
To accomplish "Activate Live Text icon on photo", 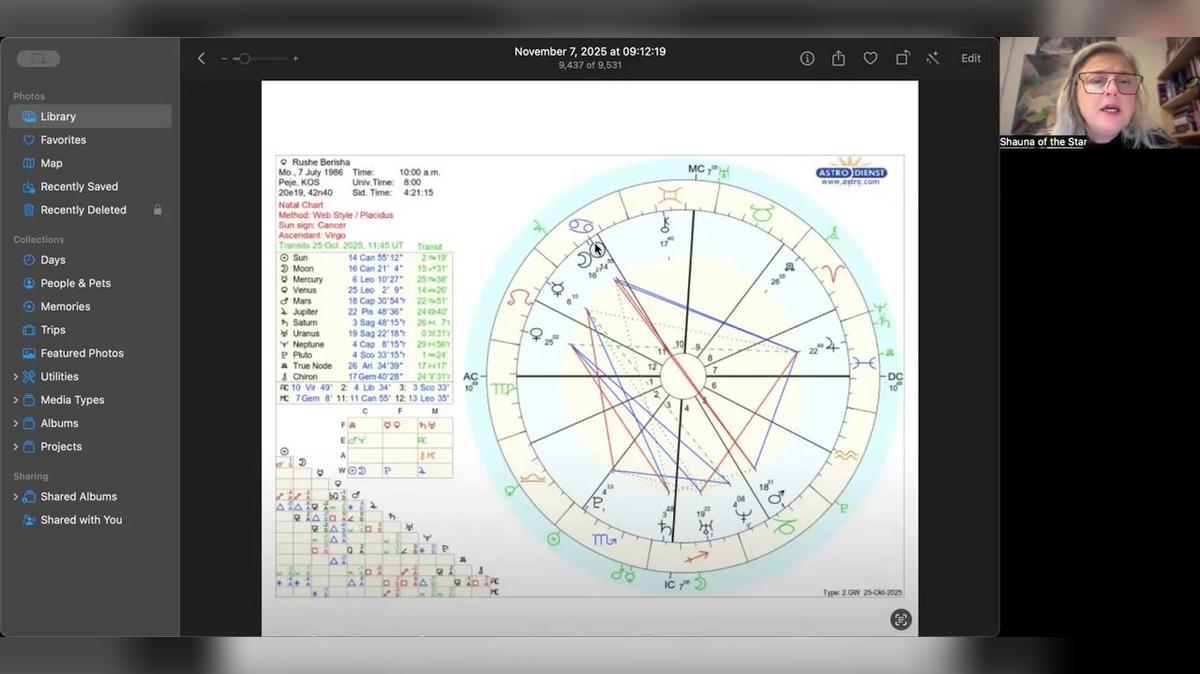I will pyautogui.click(x=901, y=620).
